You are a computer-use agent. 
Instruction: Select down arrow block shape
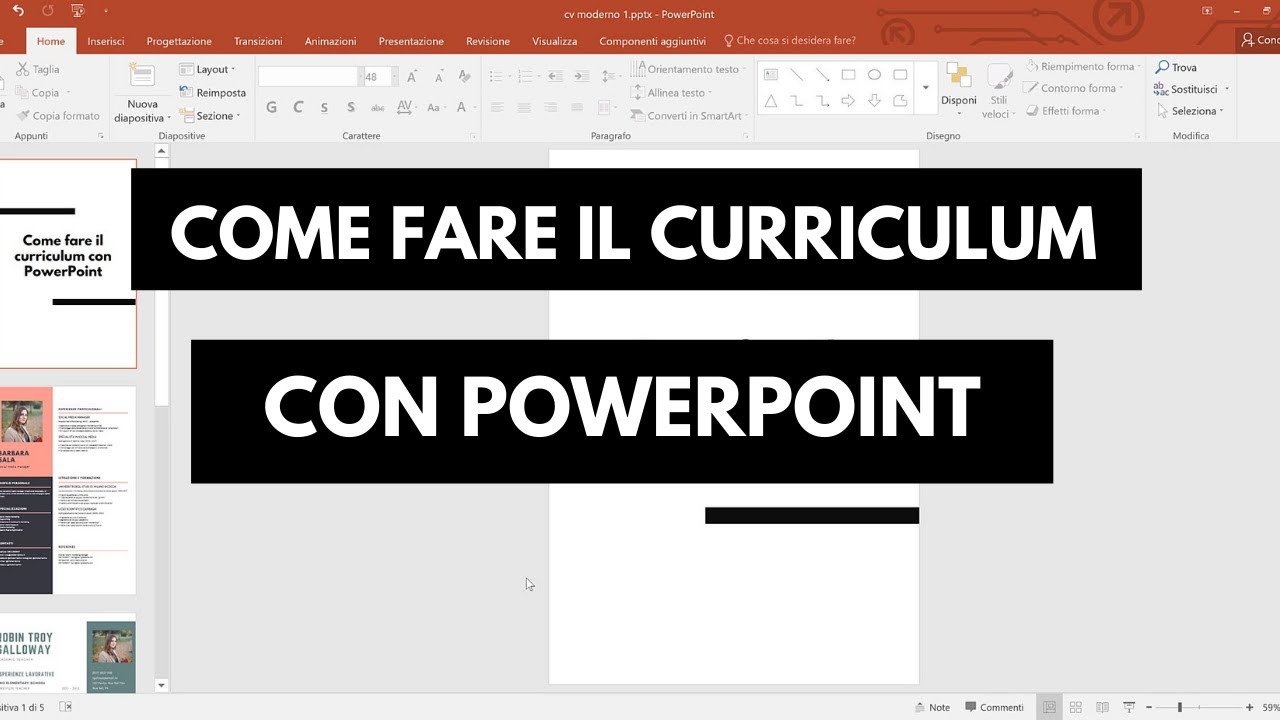(874, 101)
